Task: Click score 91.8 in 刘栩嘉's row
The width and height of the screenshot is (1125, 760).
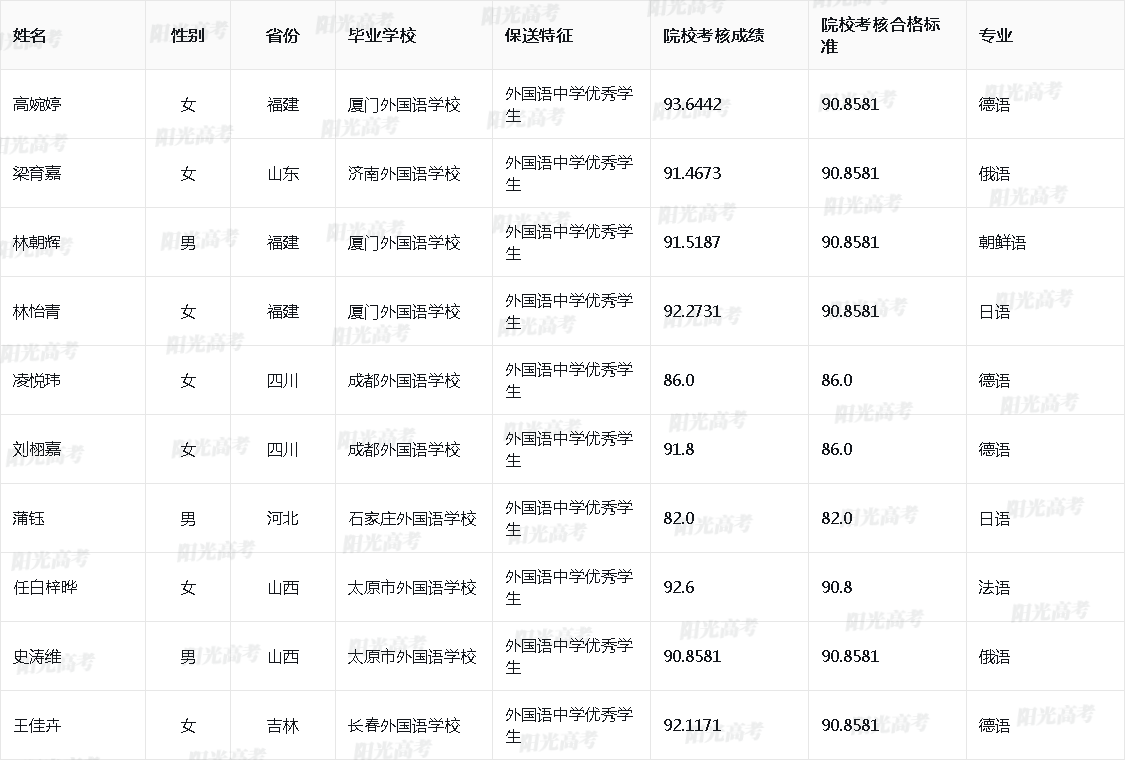Action: (x=679, y=449)
